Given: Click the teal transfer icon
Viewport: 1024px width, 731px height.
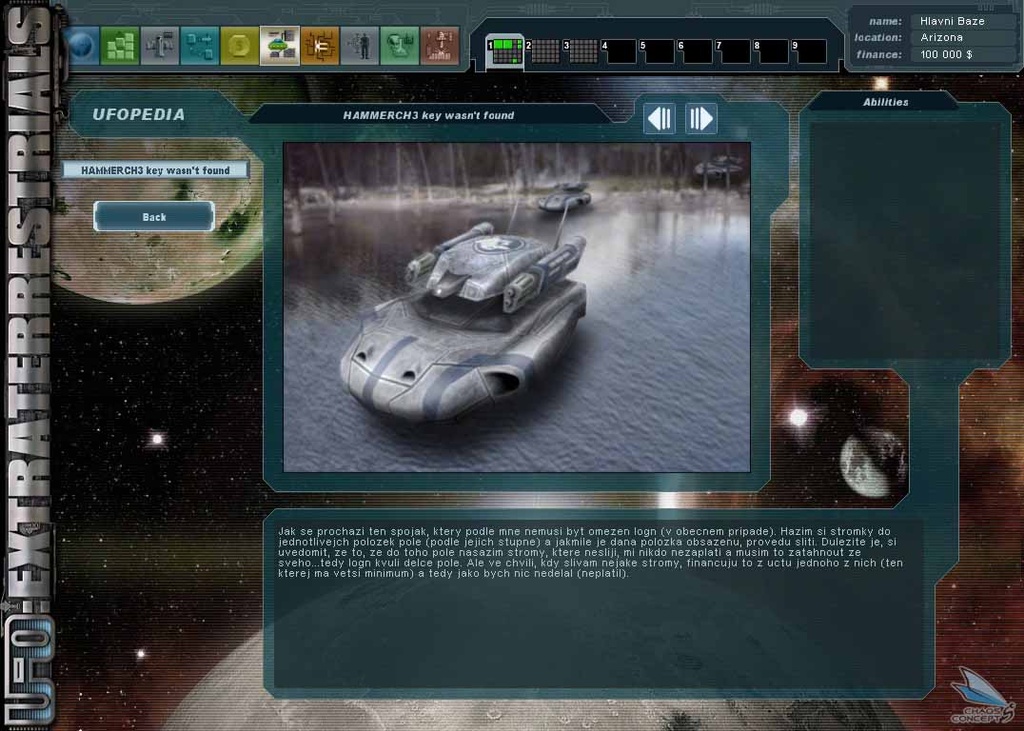Looking at the screenshot, I should [x=200, y=47].
